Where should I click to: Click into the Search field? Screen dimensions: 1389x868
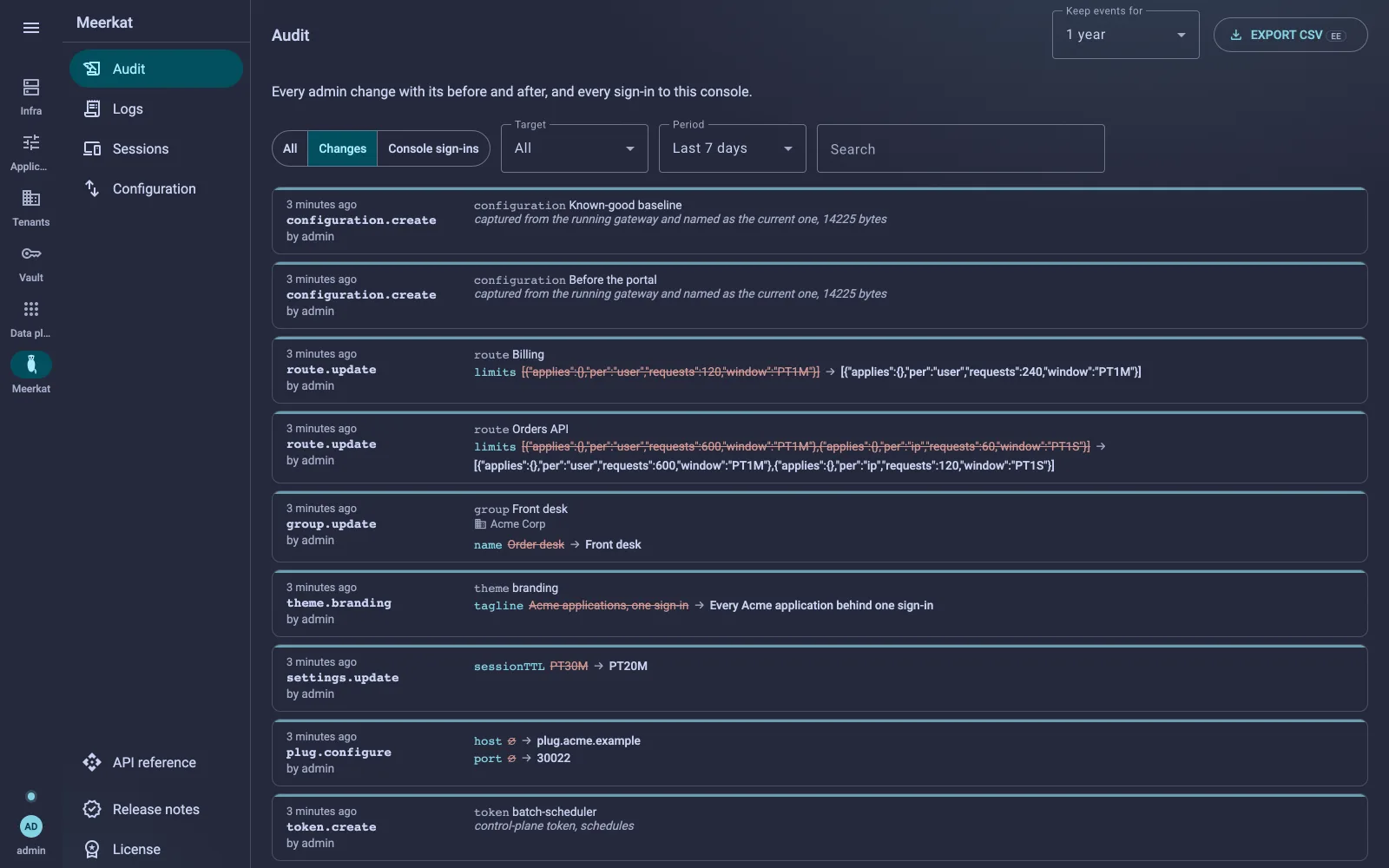pyautogui.click(x=960, y=148)
